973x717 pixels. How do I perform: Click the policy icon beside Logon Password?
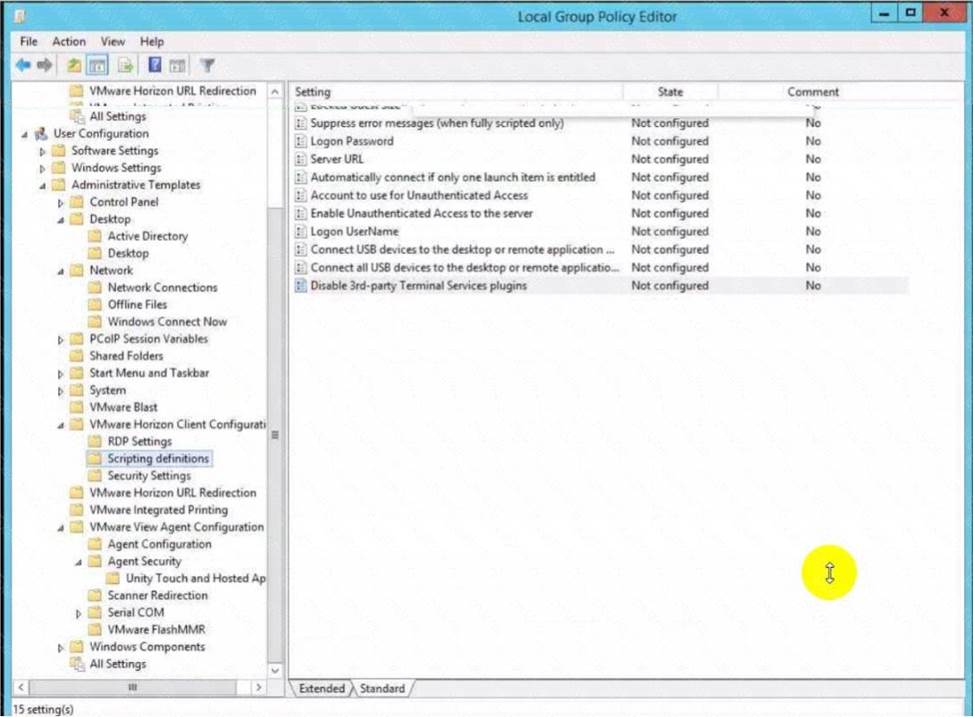point(301,142)
